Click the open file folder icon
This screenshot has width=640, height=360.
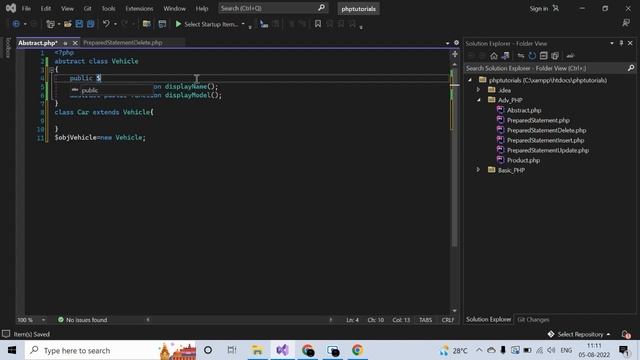[68, 24]
